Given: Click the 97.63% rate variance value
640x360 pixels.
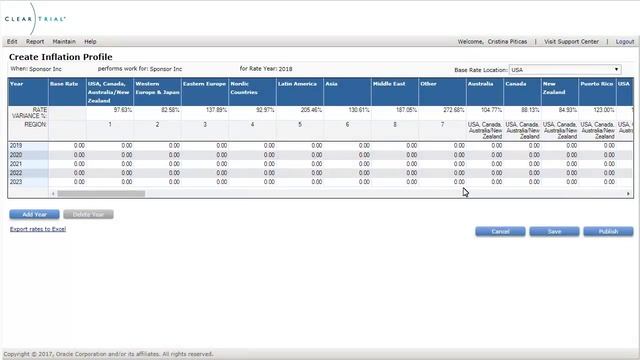Looking at the screenshot, I should 122,110.
